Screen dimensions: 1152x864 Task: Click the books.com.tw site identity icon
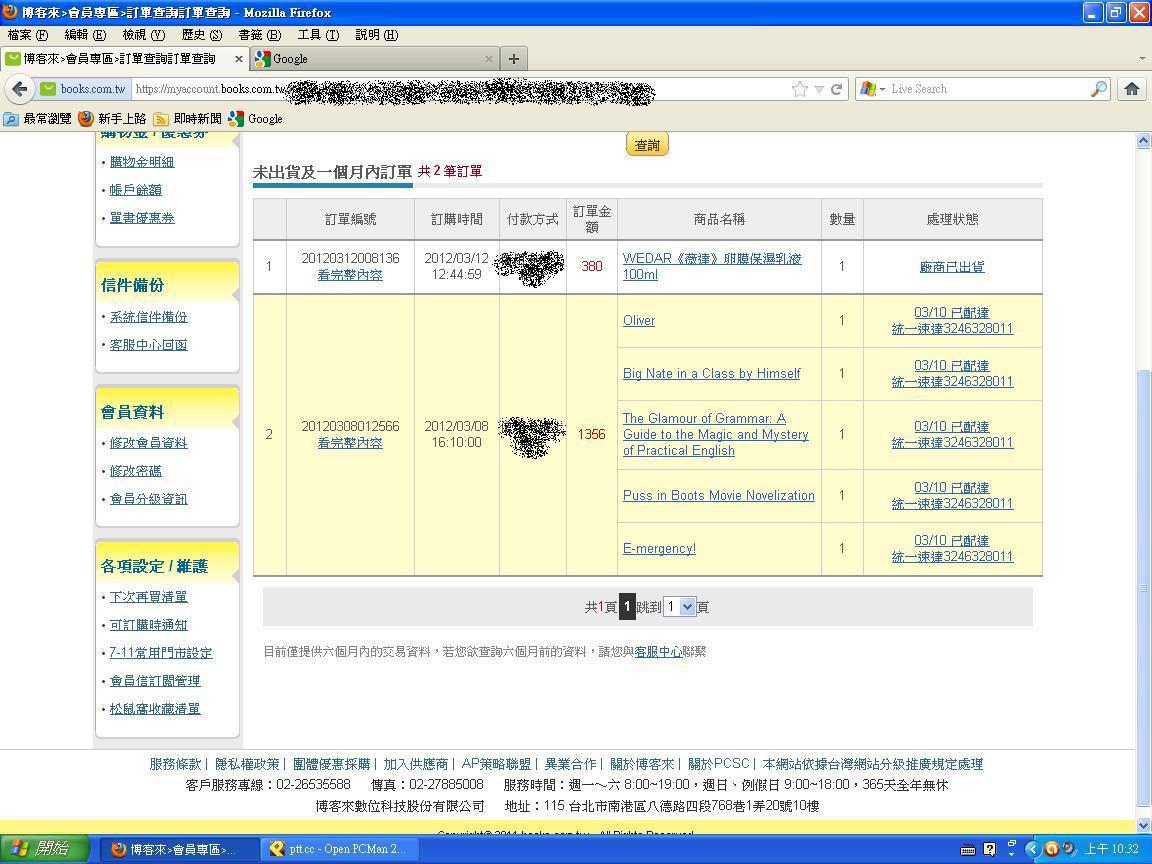coord(82,89)
